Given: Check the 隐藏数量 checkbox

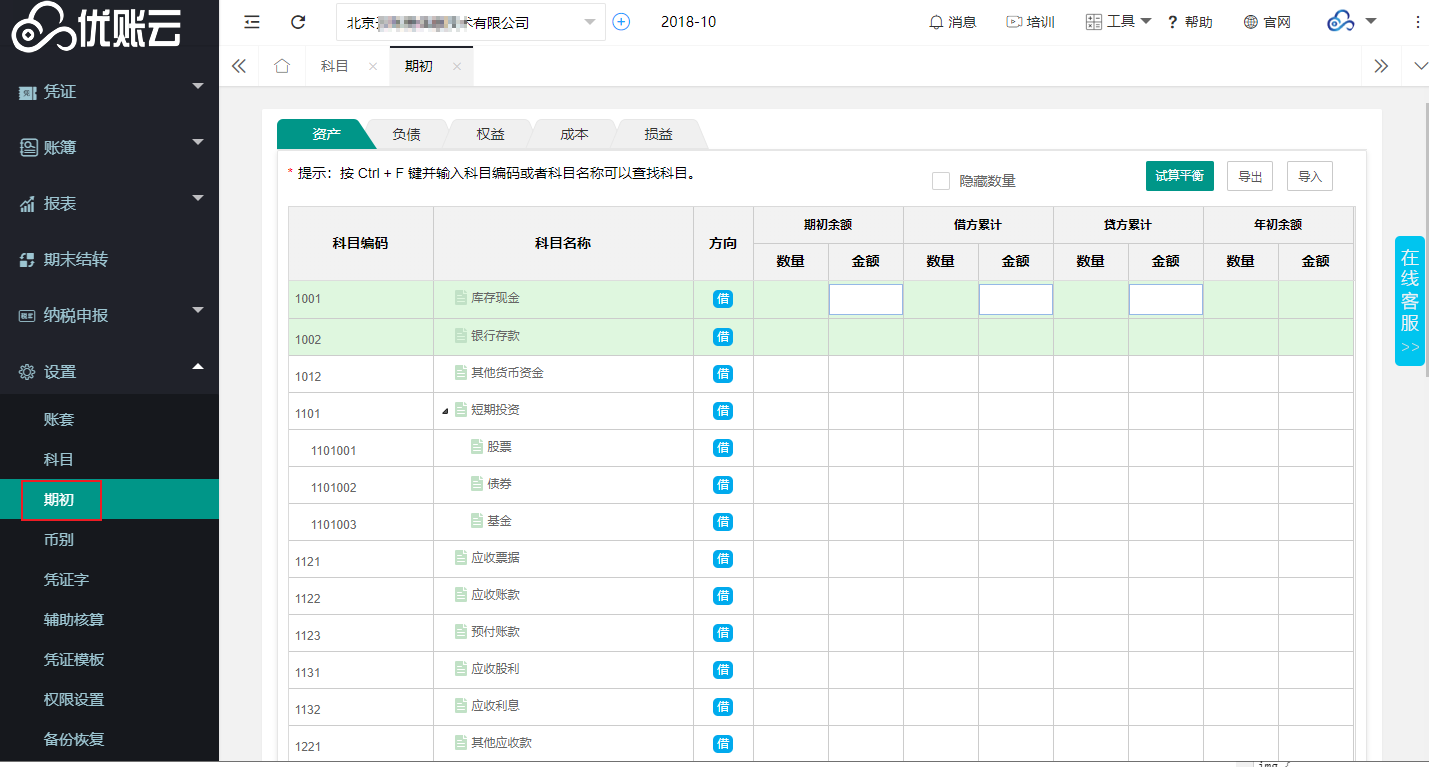Looking at the screenshot, I should 941,181.
